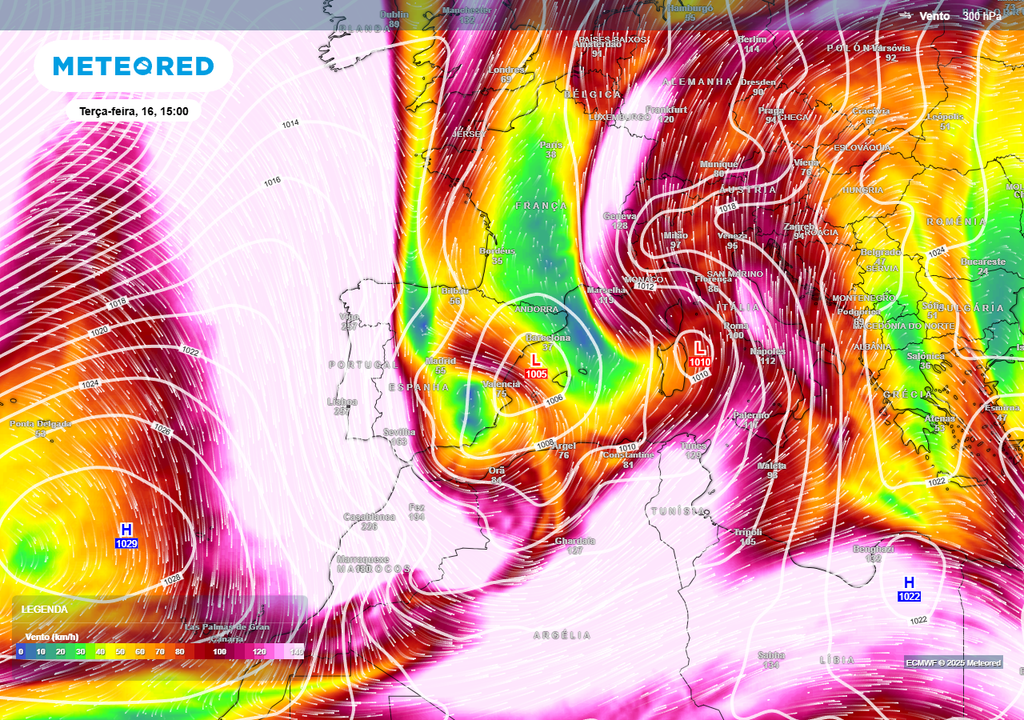This screenshot has width=1024, height=720.
Task: Click the blue H marker in the Atlantic
Action: pos(126,529)
